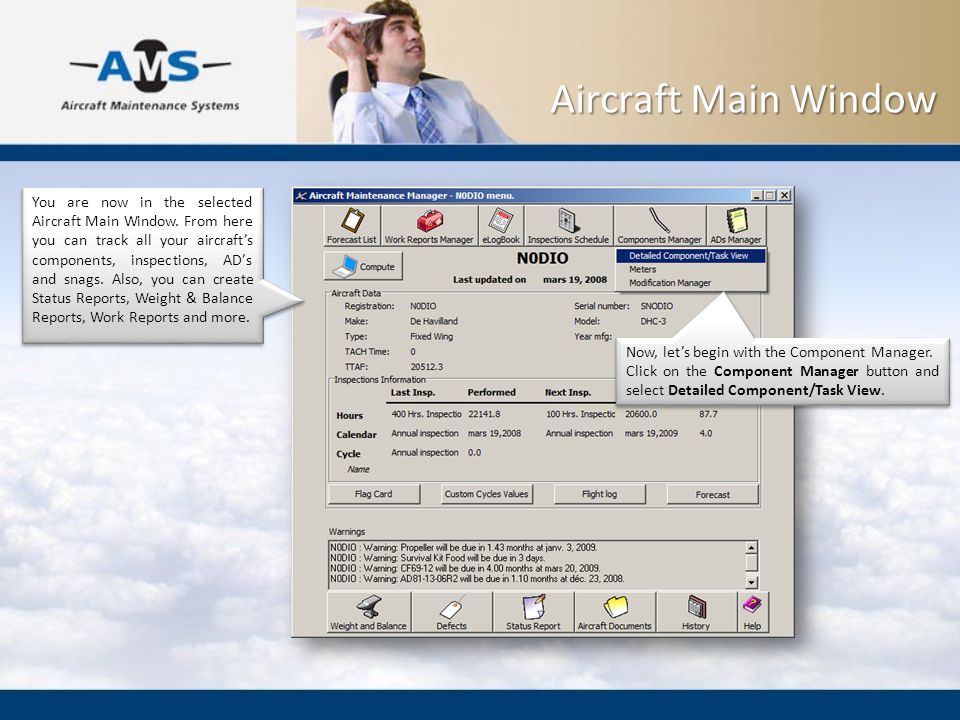This screenshot has height=720, width=960.
Task: Select Meters from the dropdown menu
Action: [691, 269]
